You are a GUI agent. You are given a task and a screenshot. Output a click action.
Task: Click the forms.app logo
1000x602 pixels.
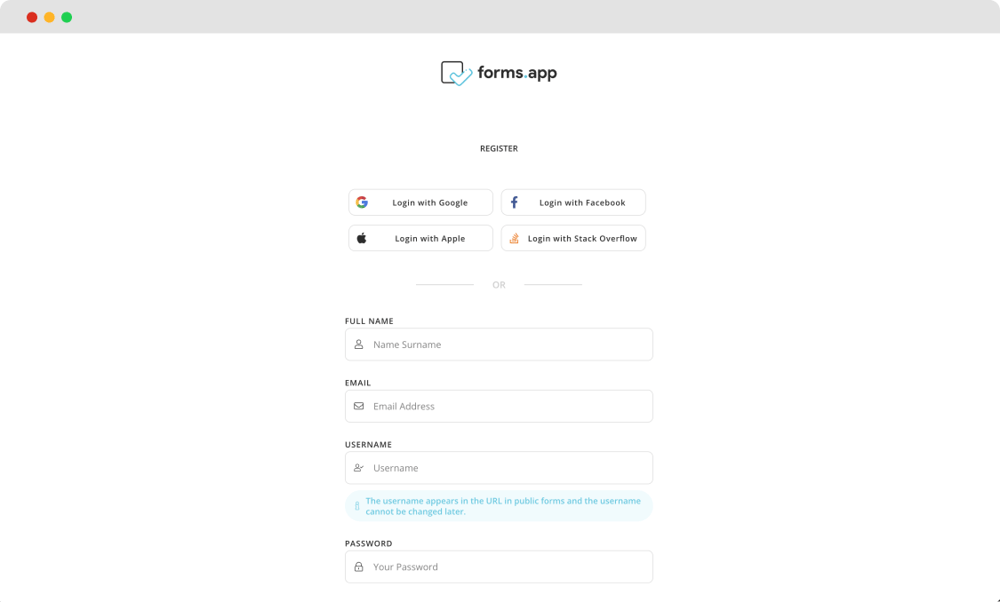click(497, 71)
